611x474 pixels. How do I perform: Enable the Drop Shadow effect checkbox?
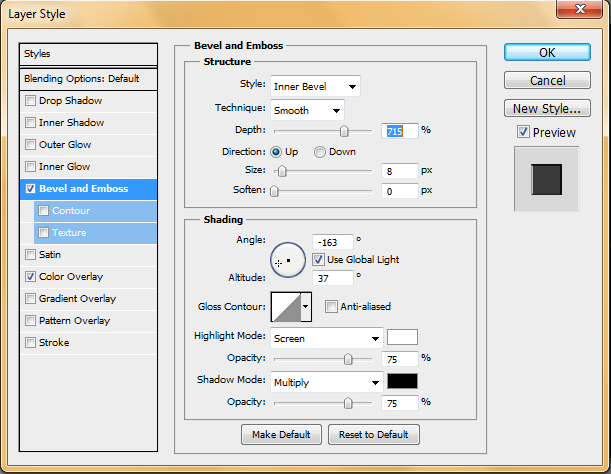tap(31, 101)
